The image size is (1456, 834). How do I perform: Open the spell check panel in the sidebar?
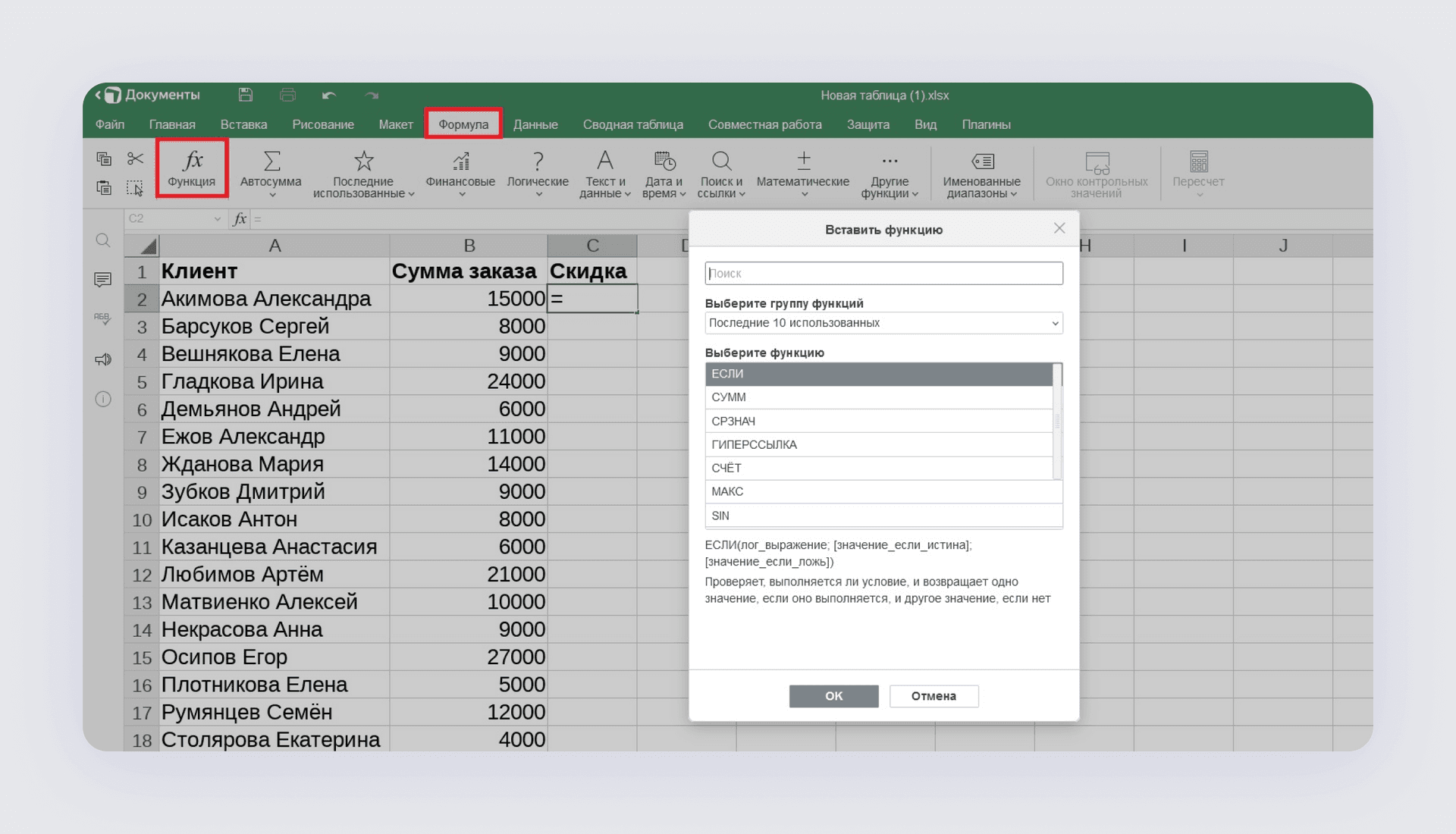pyautogui.click(x=103, y=318)
